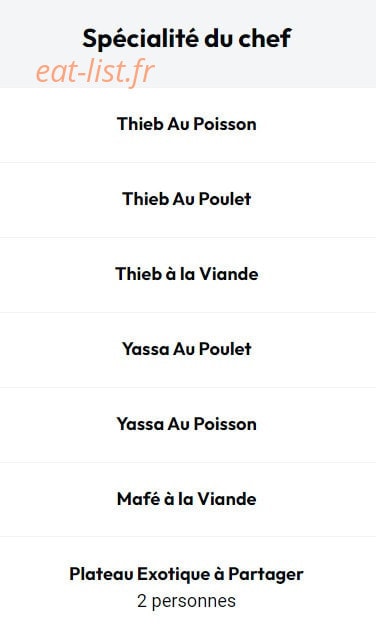Click the word Partager in Plateau Exotique
The image size is (376, 636).
(x=266, y=575)
